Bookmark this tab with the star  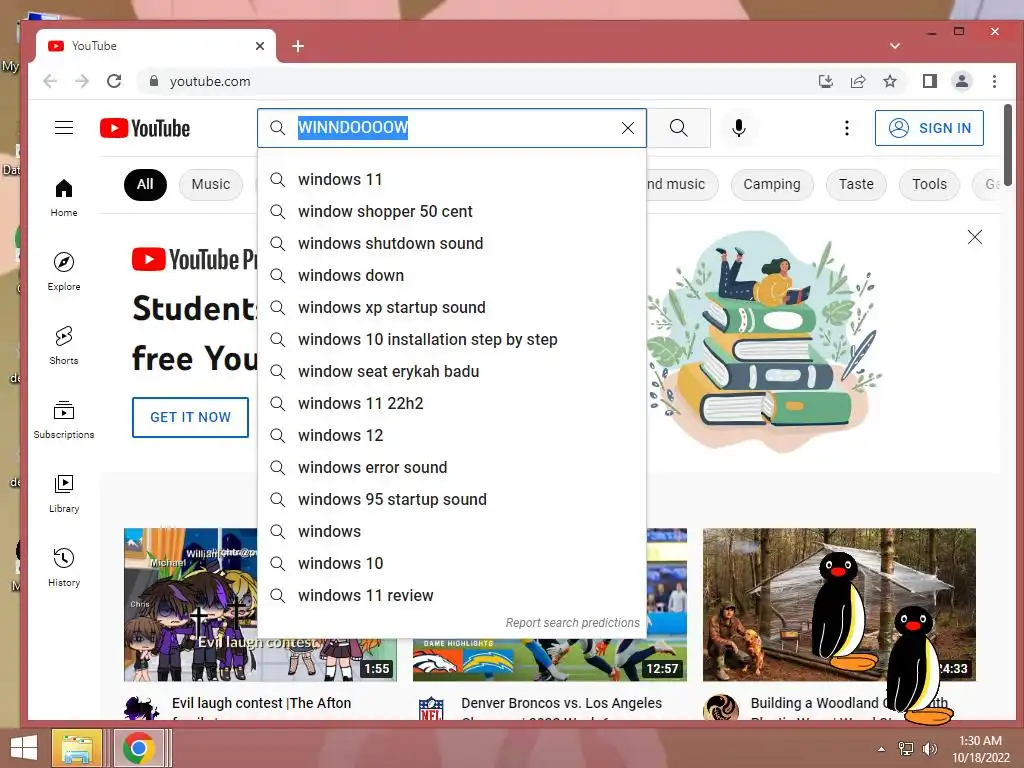[889, 81]
